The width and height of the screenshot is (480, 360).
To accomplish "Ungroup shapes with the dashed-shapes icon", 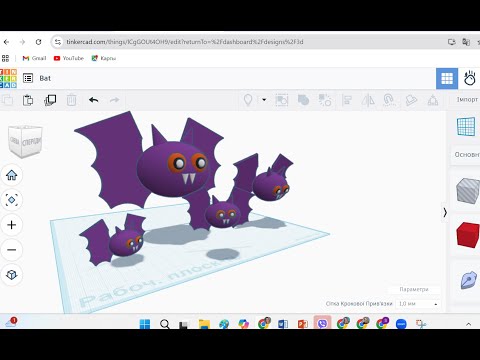I will (324, 100).
